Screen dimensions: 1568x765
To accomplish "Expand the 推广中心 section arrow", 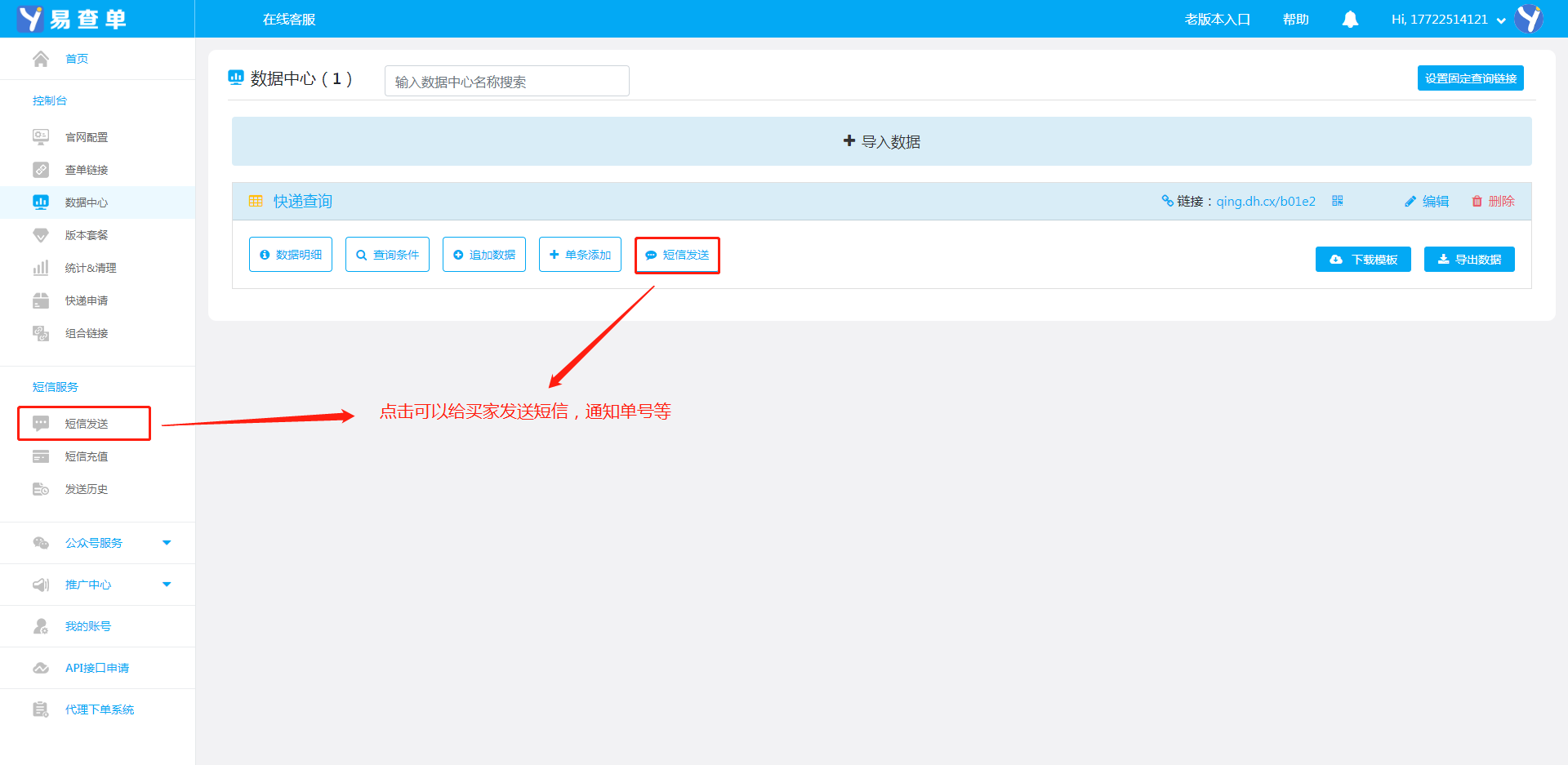I will pyautogui.click(x=167, y=585).
